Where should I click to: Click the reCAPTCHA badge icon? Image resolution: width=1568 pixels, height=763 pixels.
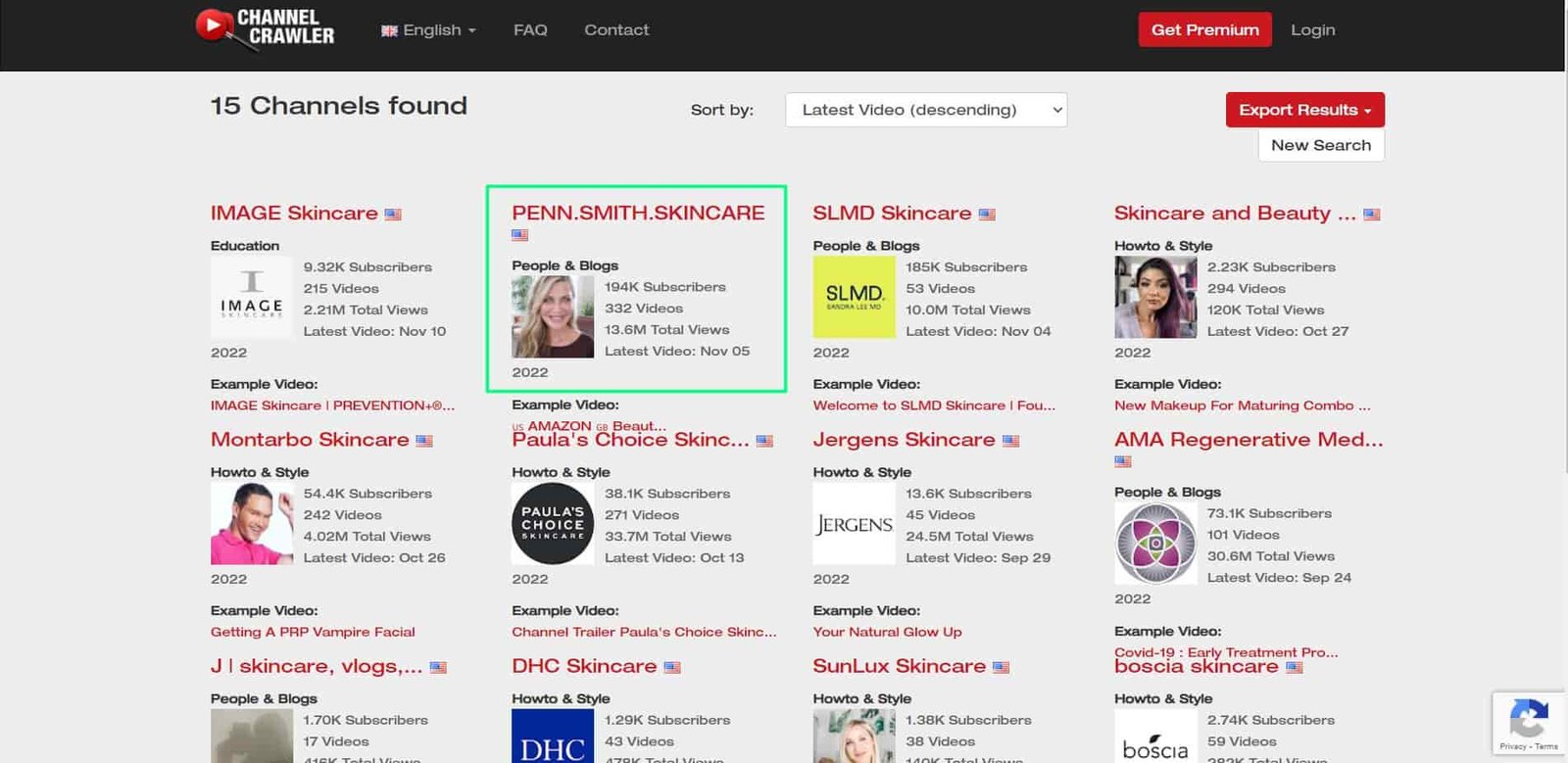[1529, 721]
